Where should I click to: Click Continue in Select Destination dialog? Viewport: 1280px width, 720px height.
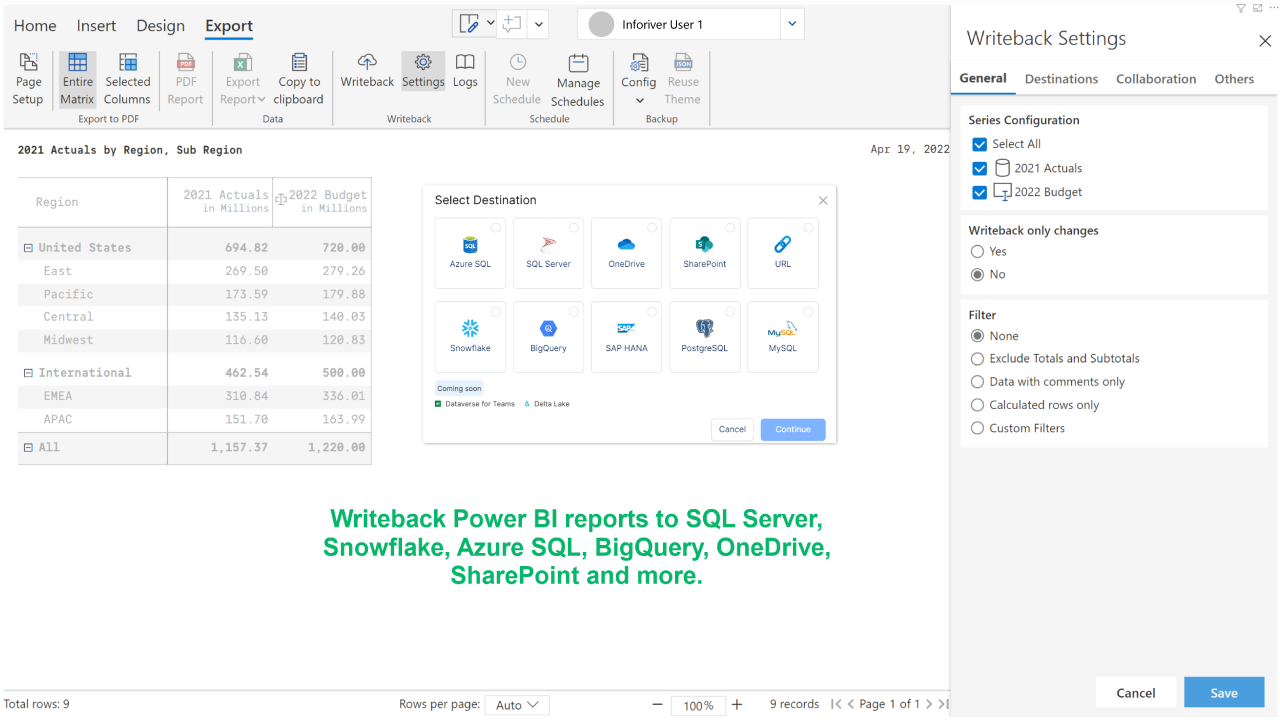(x=793, y=429)
